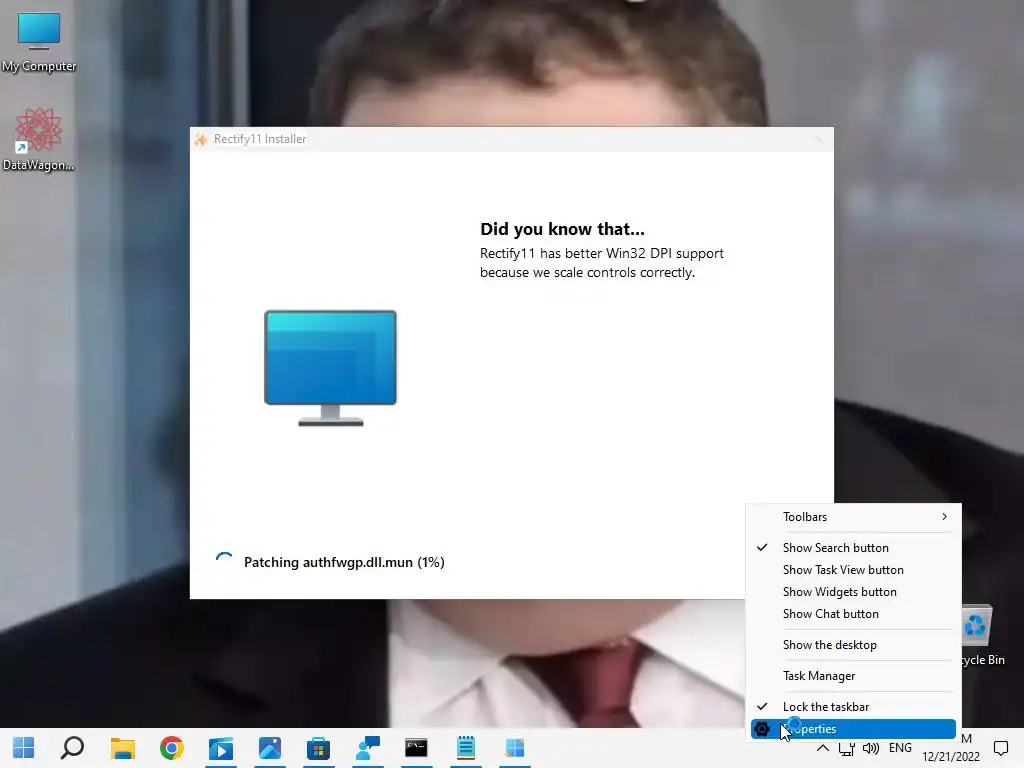Image resolution: width=1024 pixels, height=768 pixels.
Task: Click the Rectify11 Installer title bar text
Action: click(260, 139)
